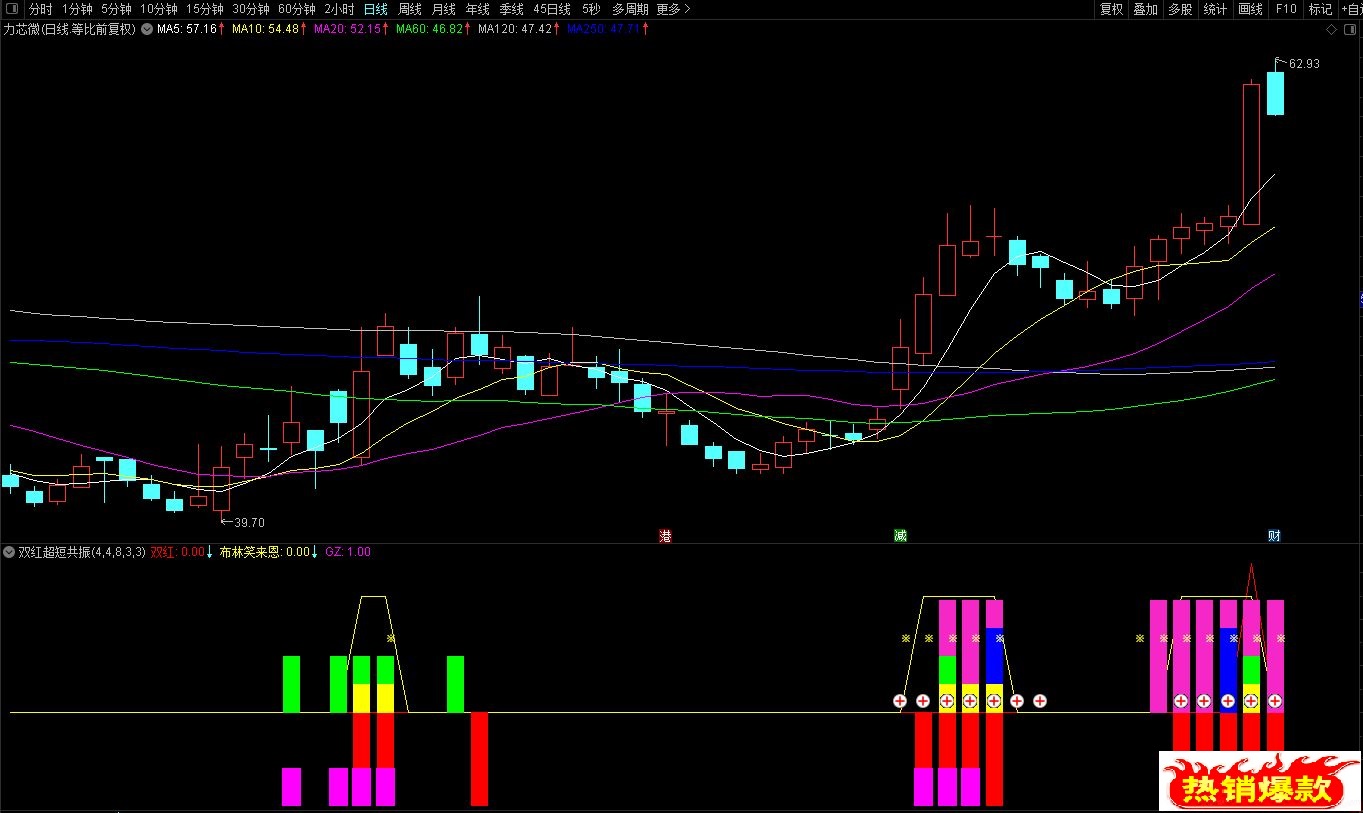The width and height of the screenshot is (1363, 813).
Task: Click the red 港 event marker
Action: point(665,536)
